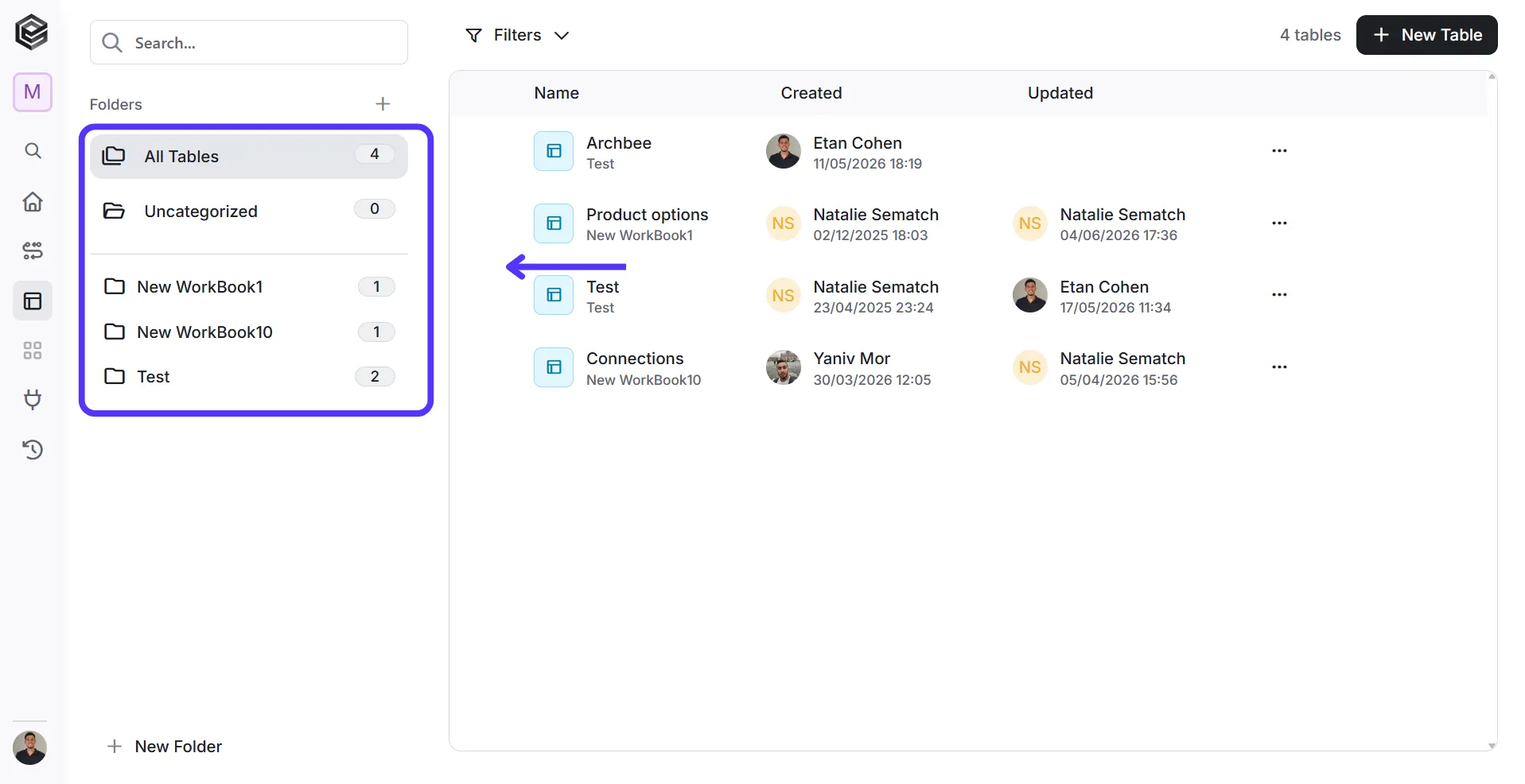Open the M workspace avatar
This screenshot has height=784, width=1525.
point(33,92)
